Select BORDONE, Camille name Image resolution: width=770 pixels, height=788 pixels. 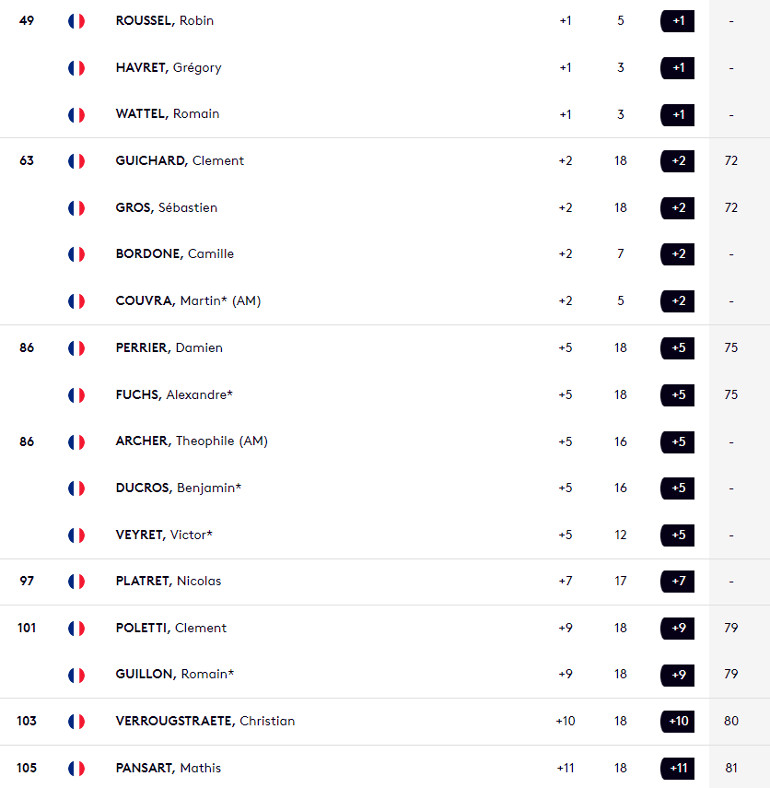point(174,254)
